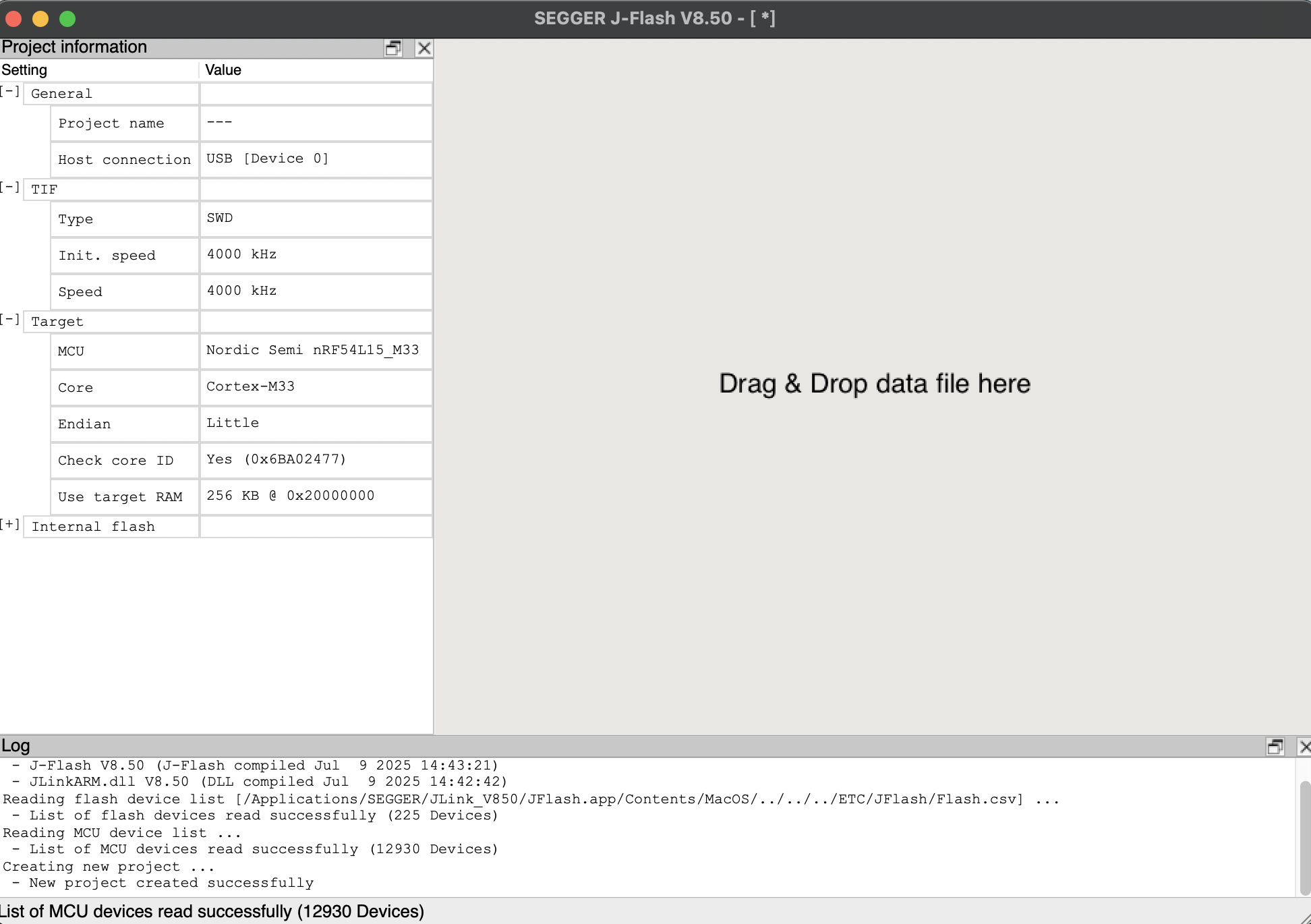Viewport: 1311px width, 924px height.
Task: Click the Value column header
Action: click(x=316, y=70)
